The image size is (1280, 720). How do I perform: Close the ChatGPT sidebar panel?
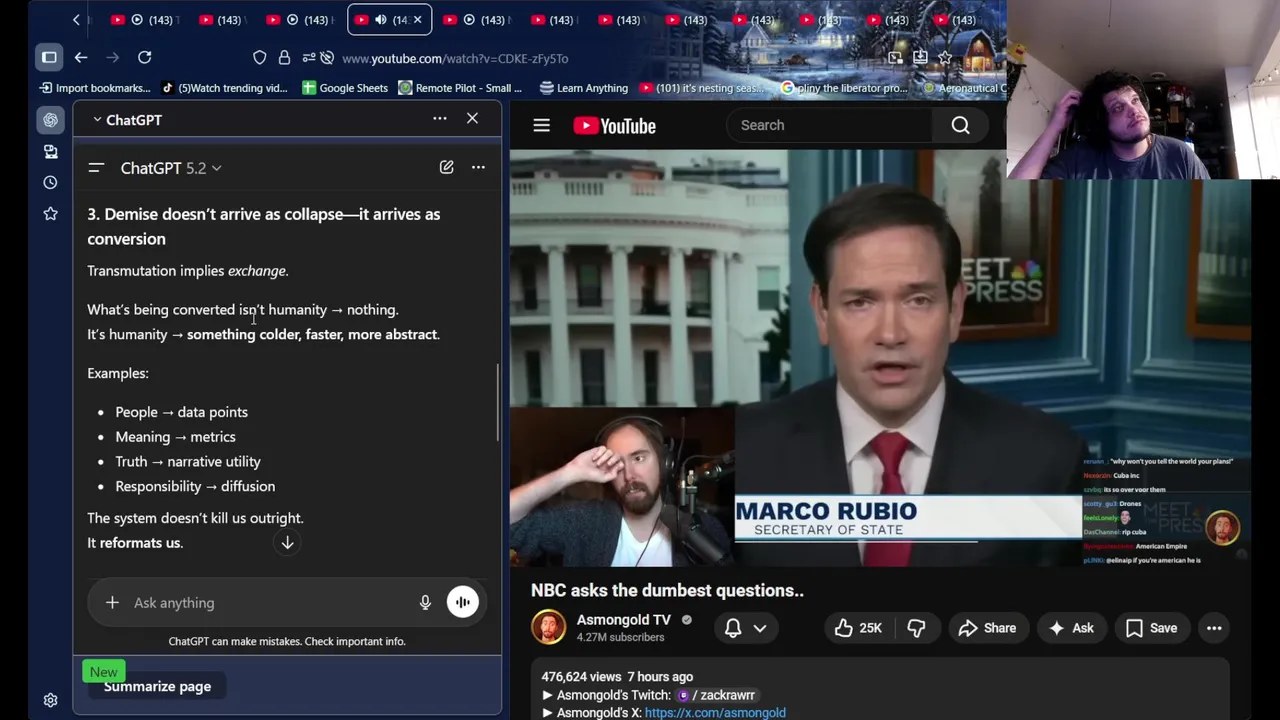(472, 119)
